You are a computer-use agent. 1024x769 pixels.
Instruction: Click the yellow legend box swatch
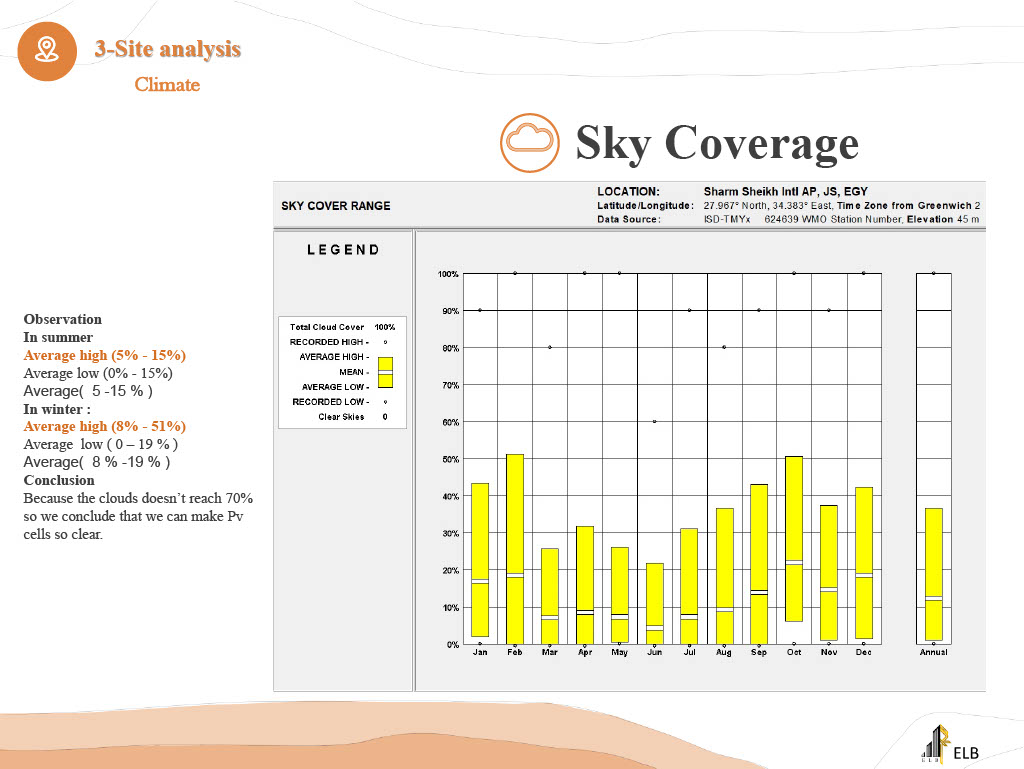(x=385, y=372)
